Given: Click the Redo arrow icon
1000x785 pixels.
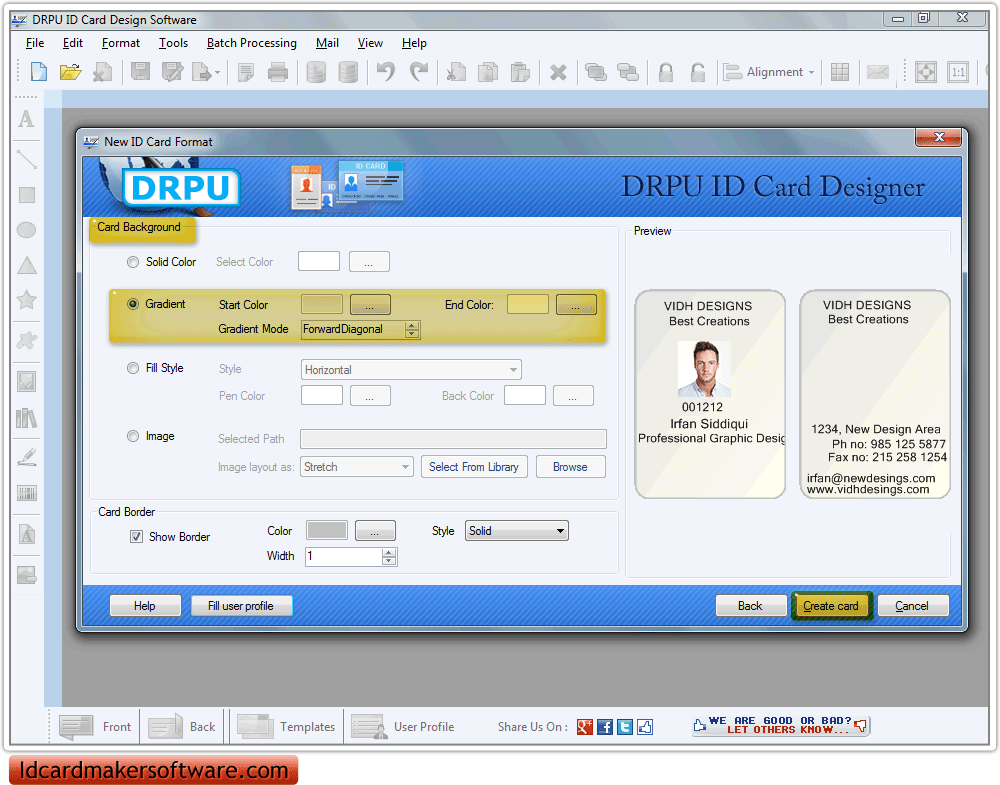Looking at the screenshot, I should (x=419, y=71).
